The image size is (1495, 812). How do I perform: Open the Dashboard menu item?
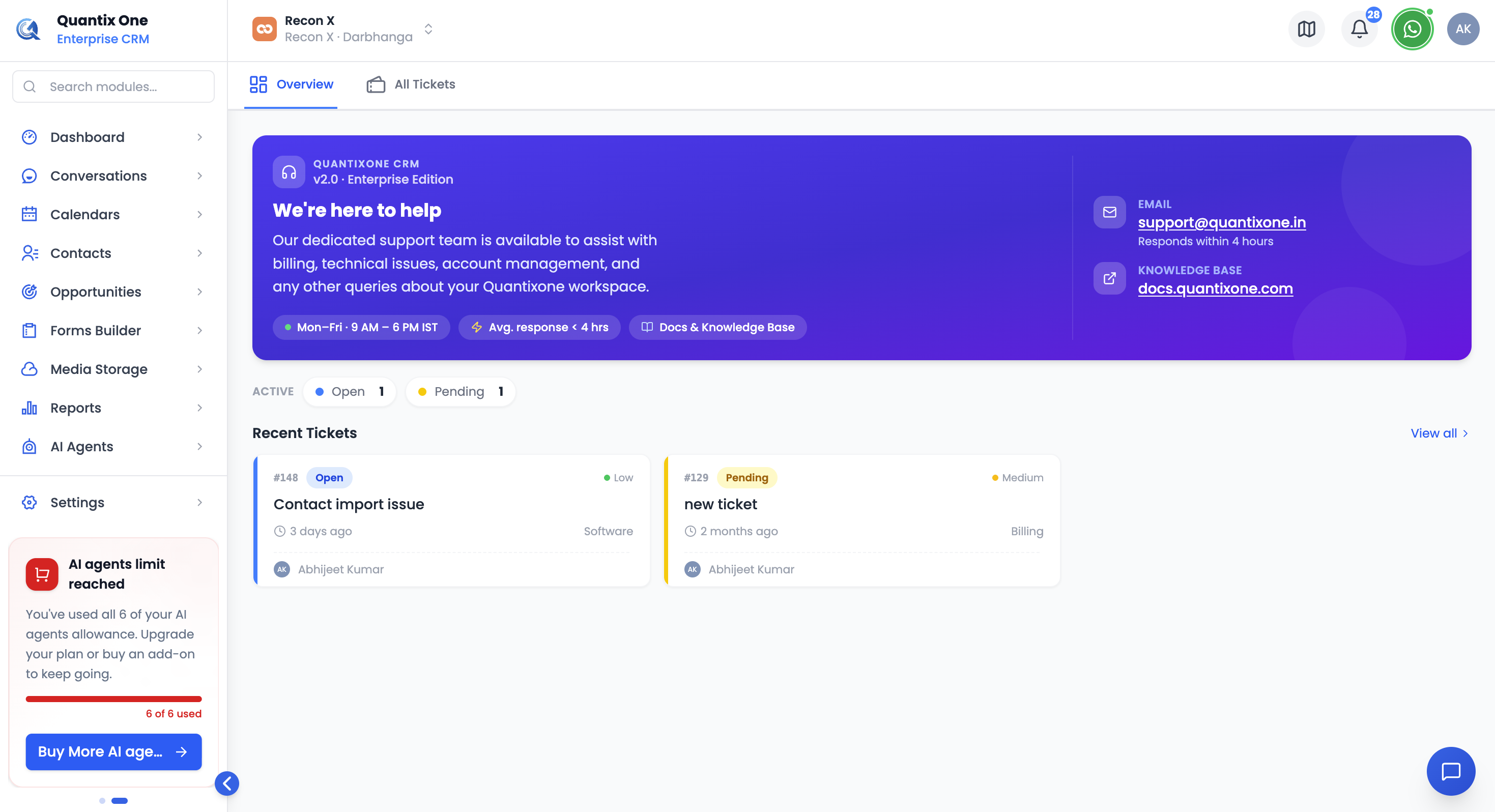(113, 137)
